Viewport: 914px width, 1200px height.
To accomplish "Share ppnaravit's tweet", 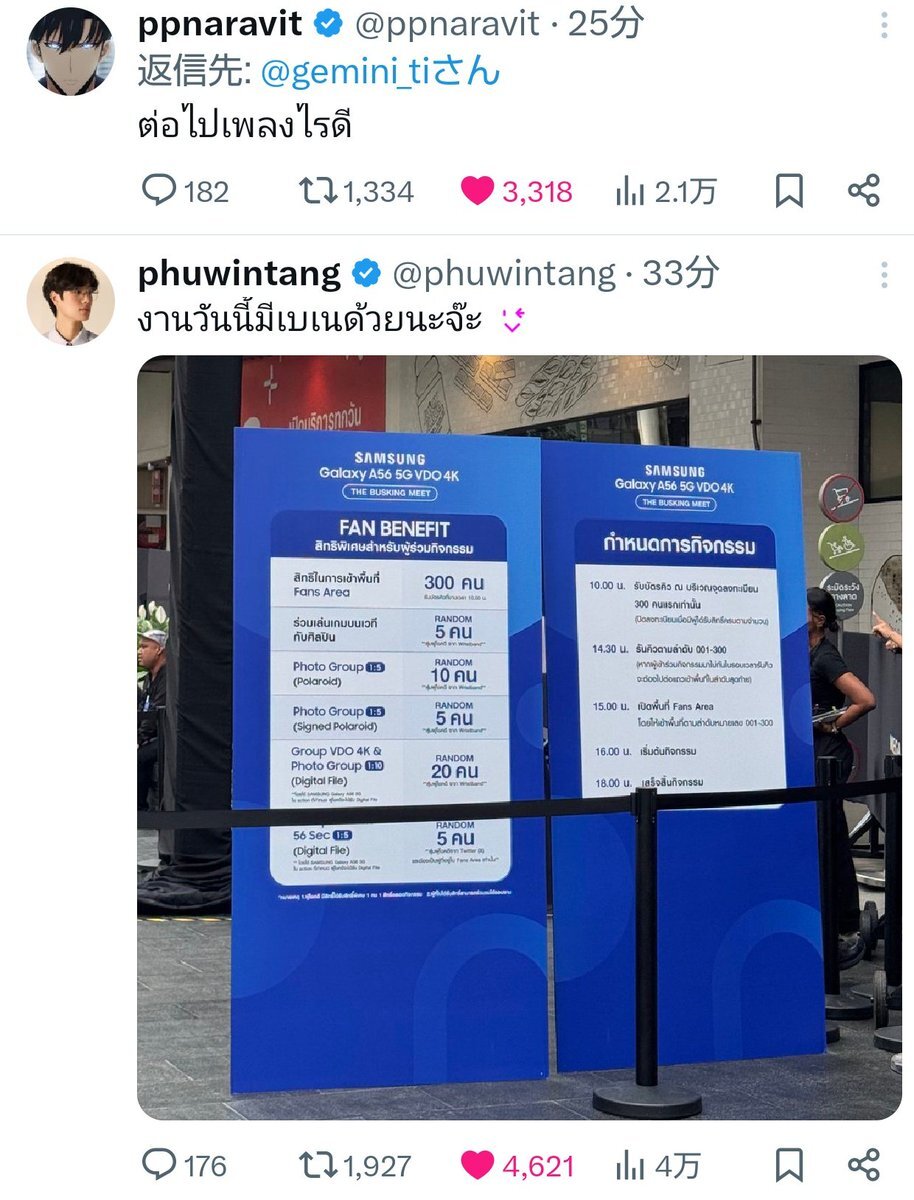I will coord(864,191).
